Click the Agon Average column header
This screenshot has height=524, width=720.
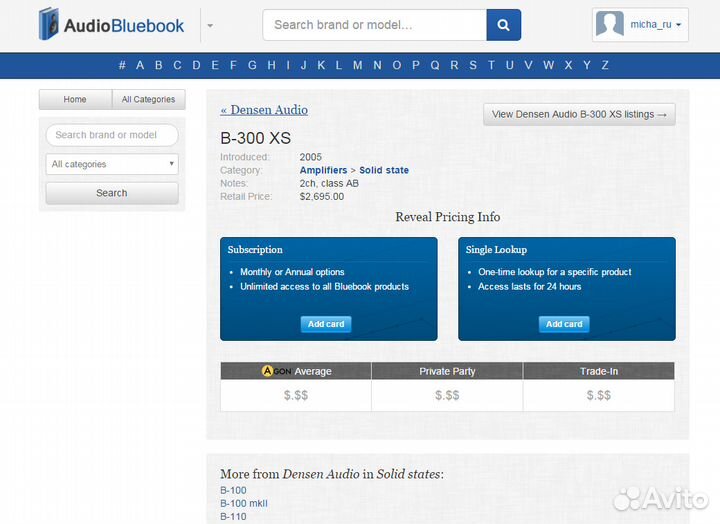pyautogui.click(x=296, y=371)
